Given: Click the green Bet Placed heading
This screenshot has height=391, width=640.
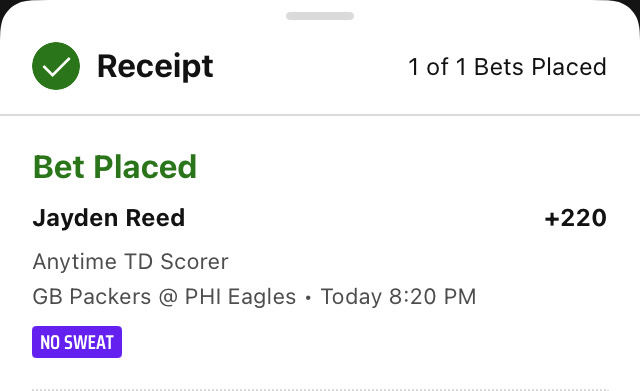Looking at the screenshot, I should tap(115, 167).
